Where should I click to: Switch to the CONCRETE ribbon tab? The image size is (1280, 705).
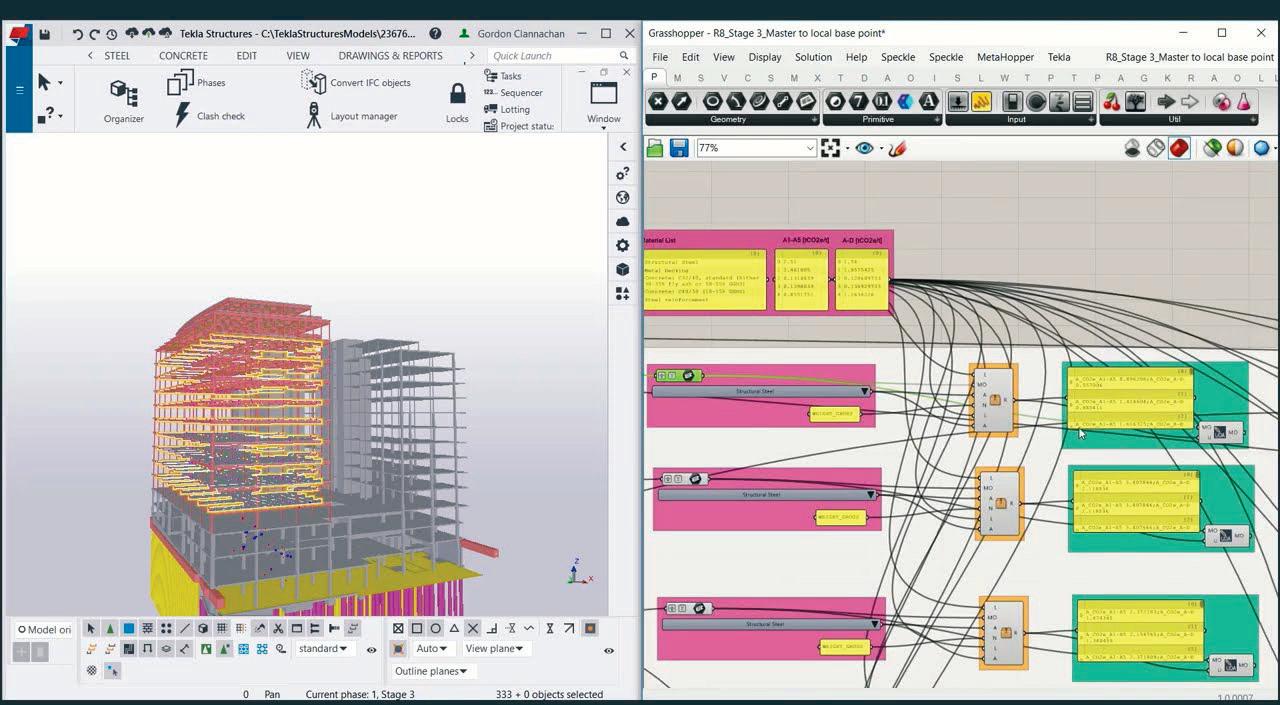click(184, 56)
